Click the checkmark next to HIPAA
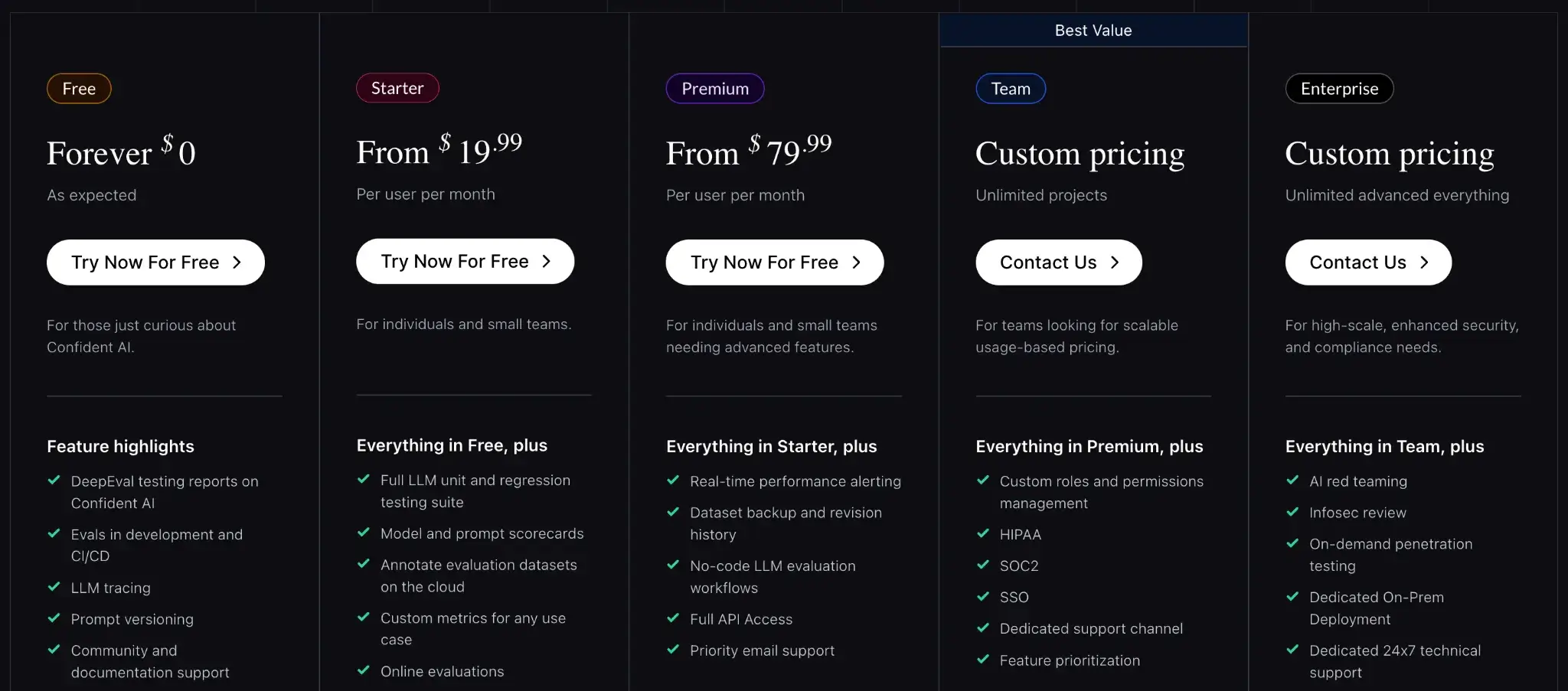Screen dimensions: 1568x691 tap(983, 533)
